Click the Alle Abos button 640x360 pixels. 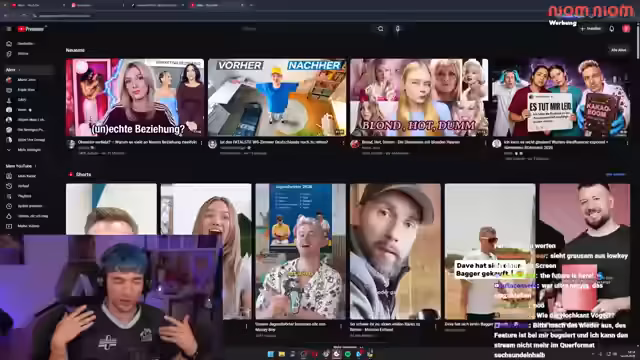(618, 50)
